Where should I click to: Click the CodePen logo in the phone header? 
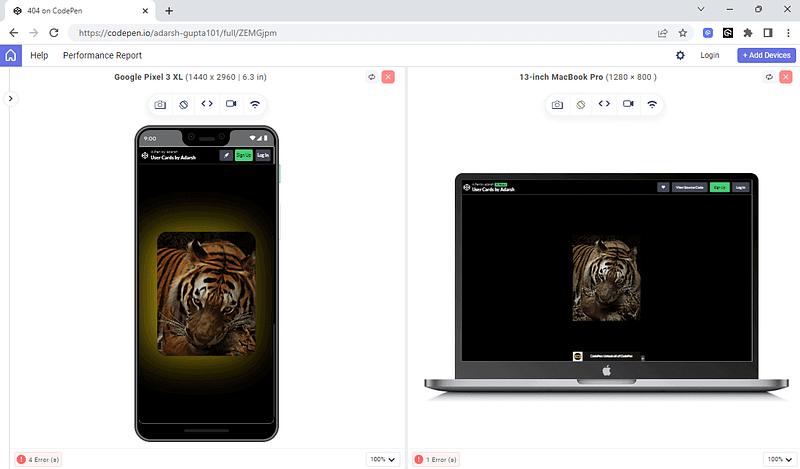[x=145, y=155]
